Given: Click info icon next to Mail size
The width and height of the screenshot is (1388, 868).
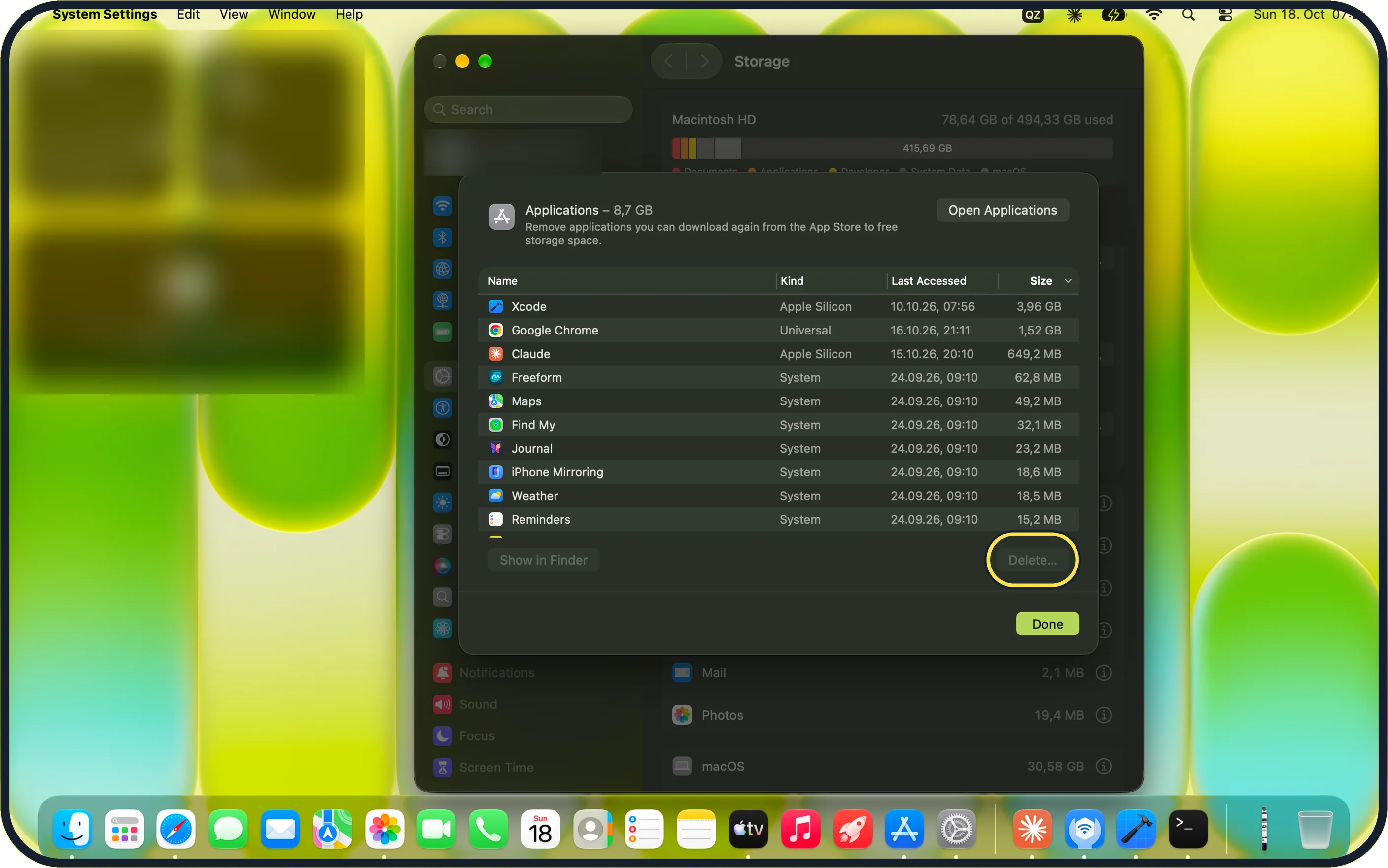Looking at the screenshot, I should (x=1104, y=673).
